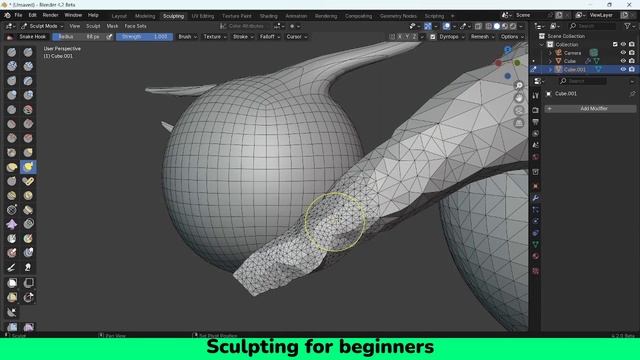The image size is (640, 360).
Task: Switch to the Shading workspace tab
Action: [x=269, y=16]
